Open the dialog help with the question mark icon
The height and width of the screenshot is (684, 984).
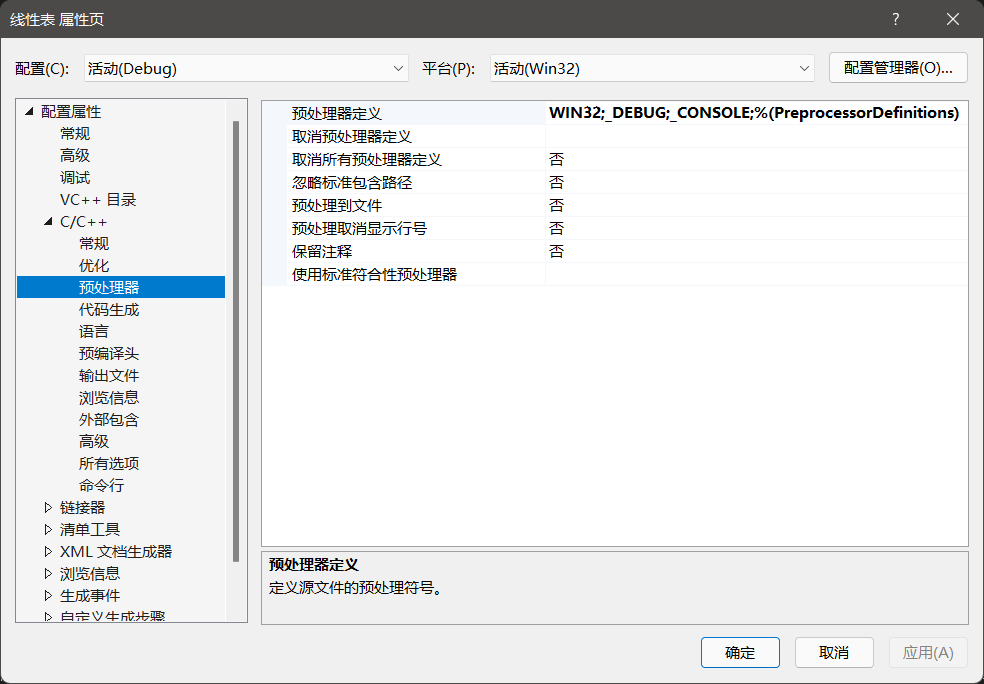point(895,19)
